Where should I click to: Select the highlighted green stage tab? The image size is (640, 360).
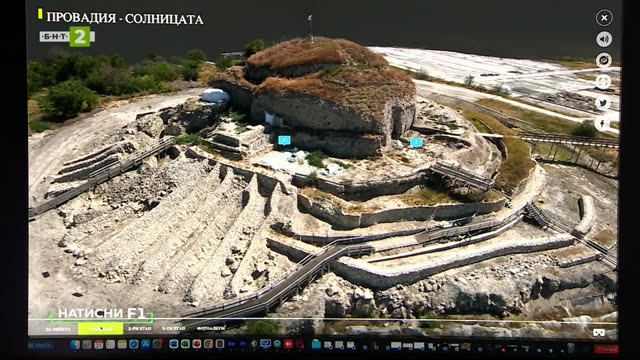click(x=100, y=329)
